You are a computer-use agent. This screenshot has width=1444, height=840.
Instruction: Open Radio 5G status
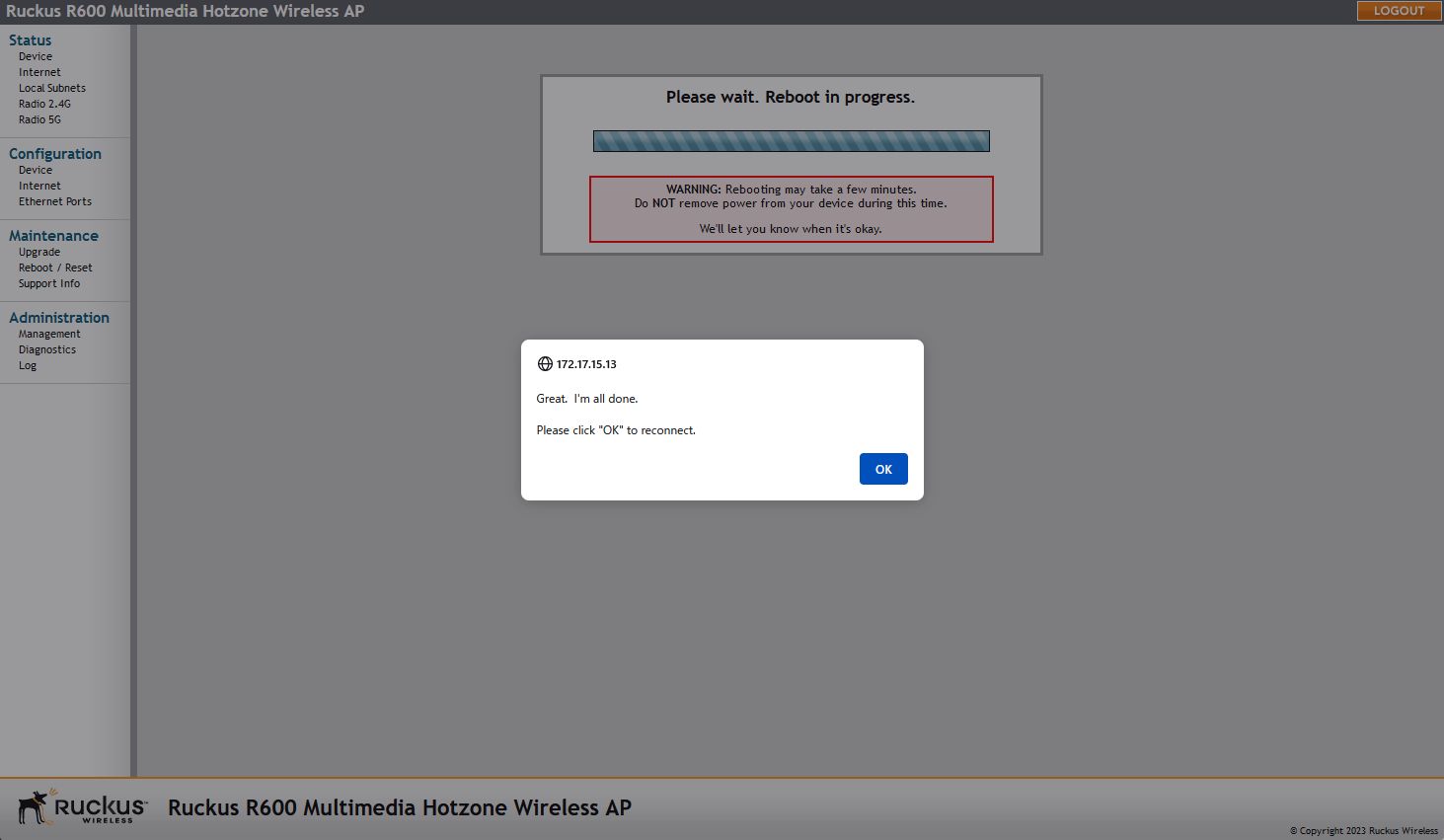coord(39,119)
